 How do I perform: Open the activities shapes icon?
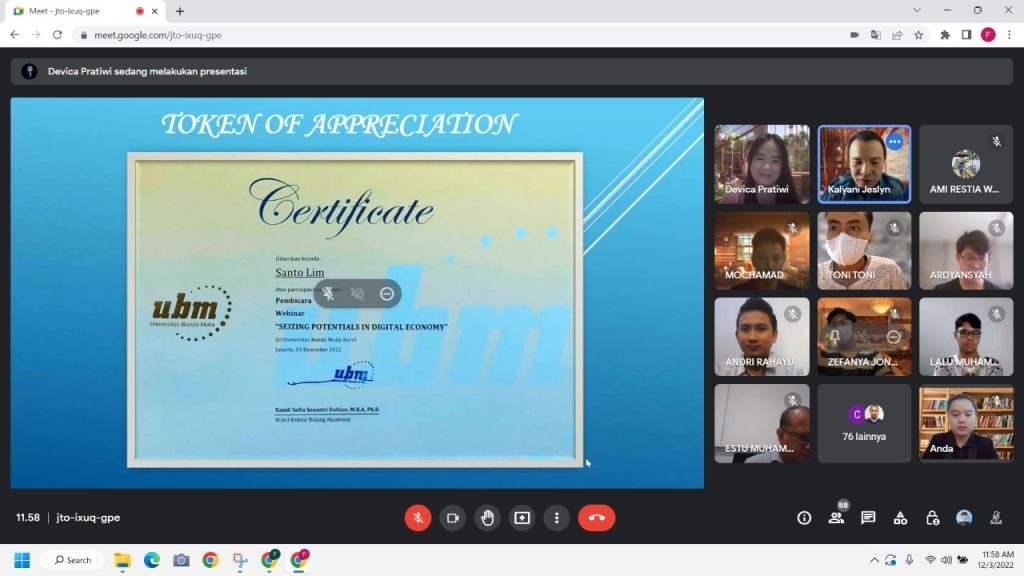coord(900,518)
